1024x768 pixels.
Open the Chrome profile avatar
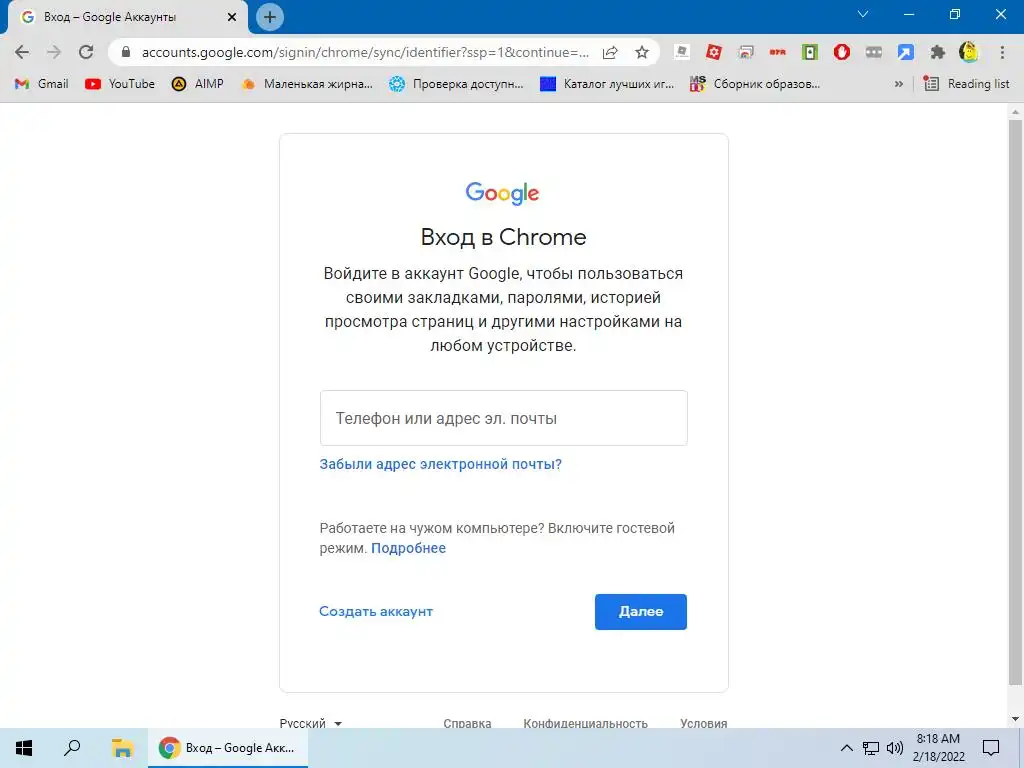969,52
